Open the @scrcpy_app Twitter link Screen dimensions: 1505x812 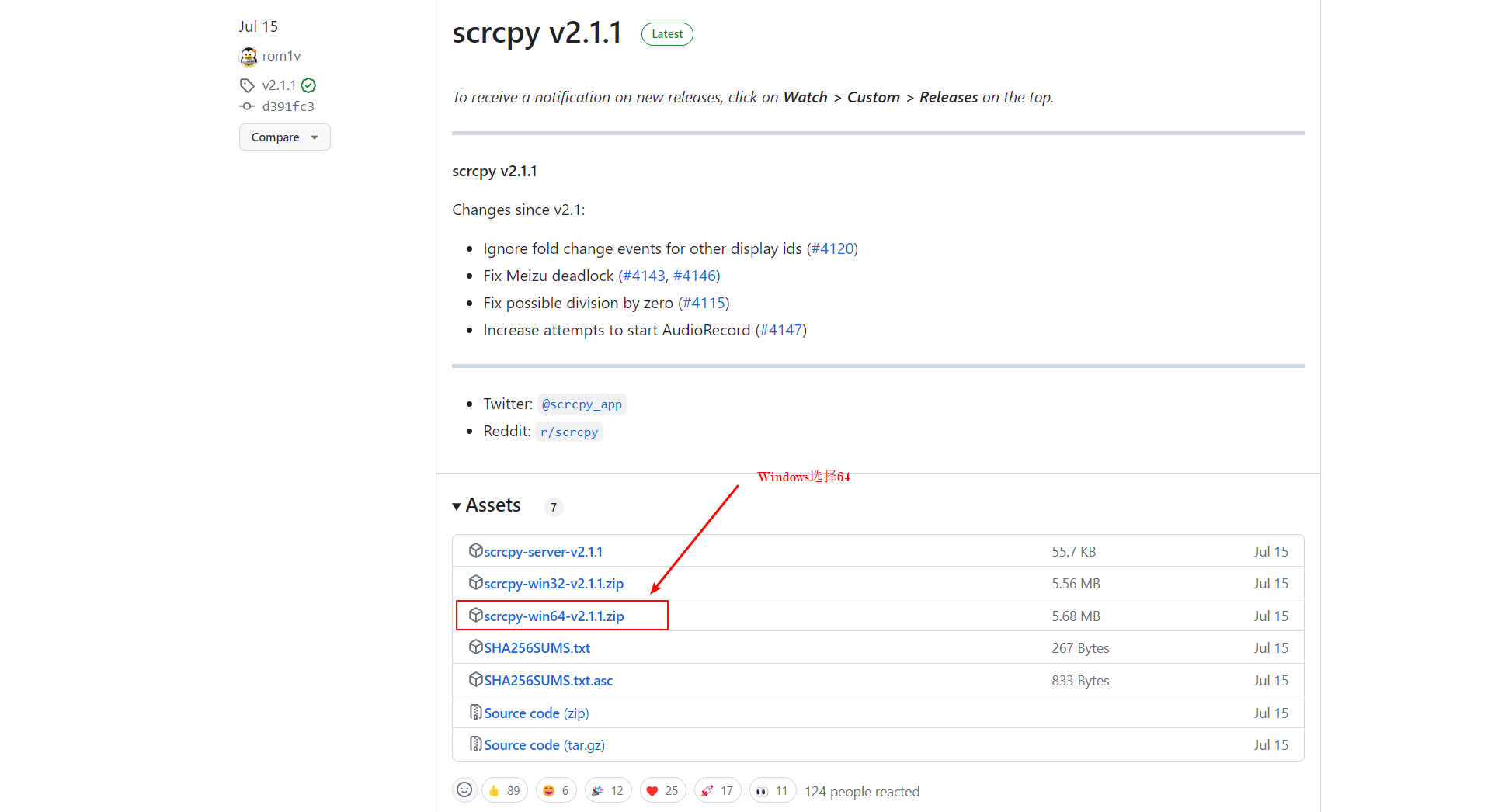click(x=582, y=404)
